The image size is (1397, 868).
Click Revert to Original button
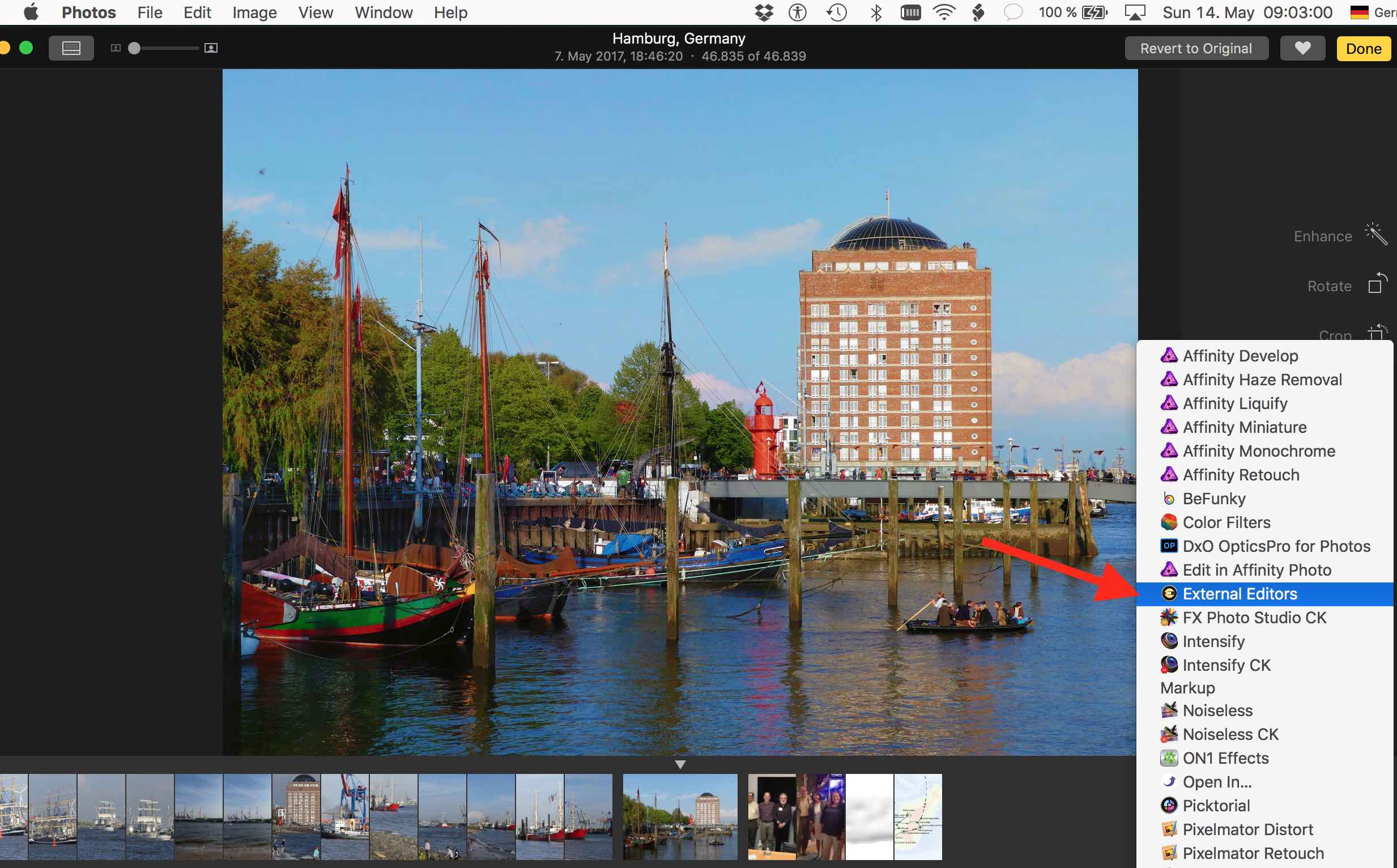pos(1195,48)
